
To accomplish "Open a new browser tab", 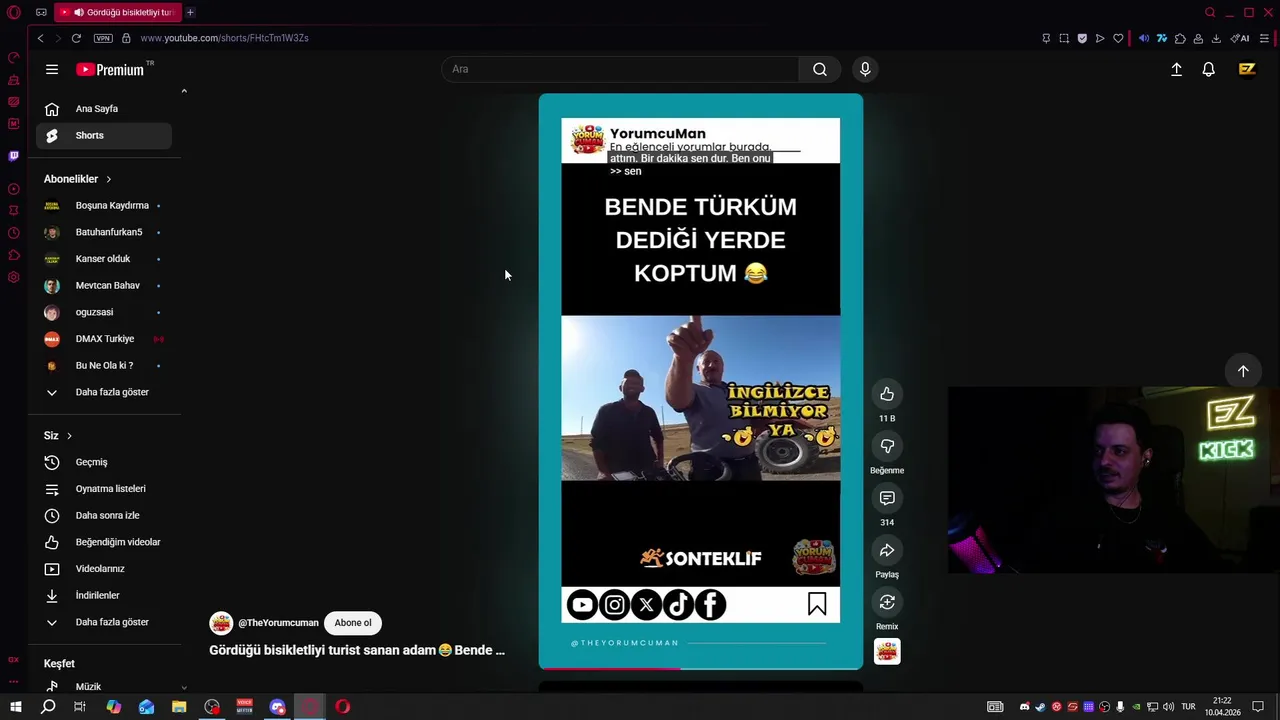I will 190,12.
